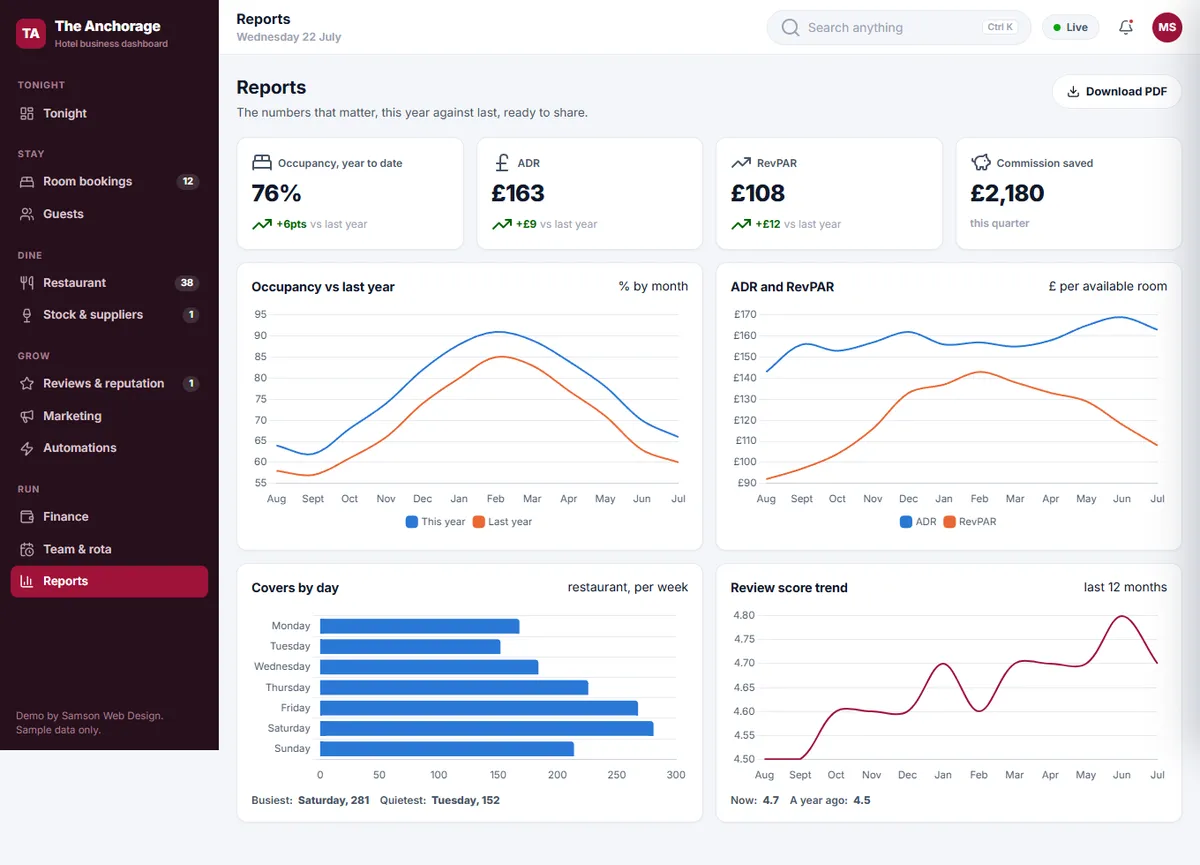Toggle the Last year legend series

tap(502, 522)
